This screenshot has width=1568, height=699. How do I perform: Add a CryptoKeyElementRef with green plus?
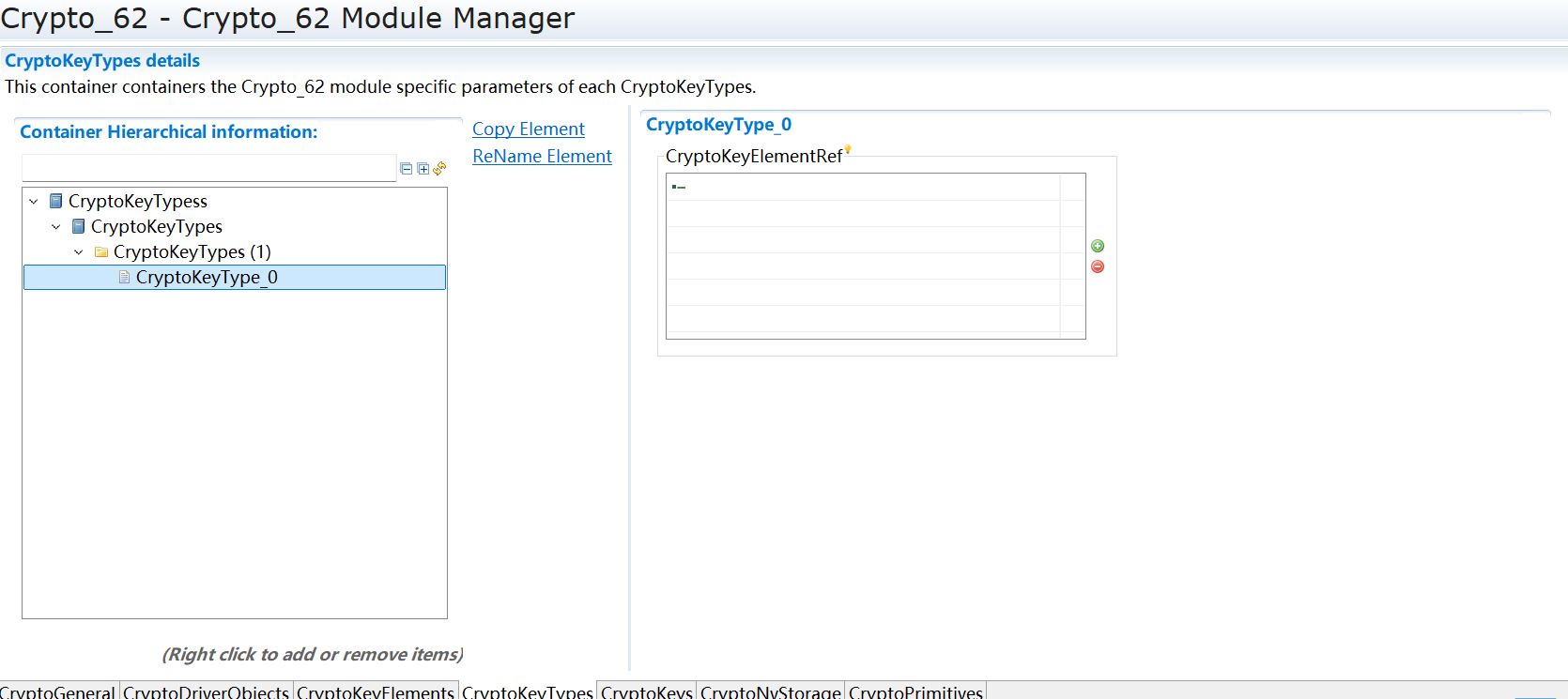tap(1098, 246)
